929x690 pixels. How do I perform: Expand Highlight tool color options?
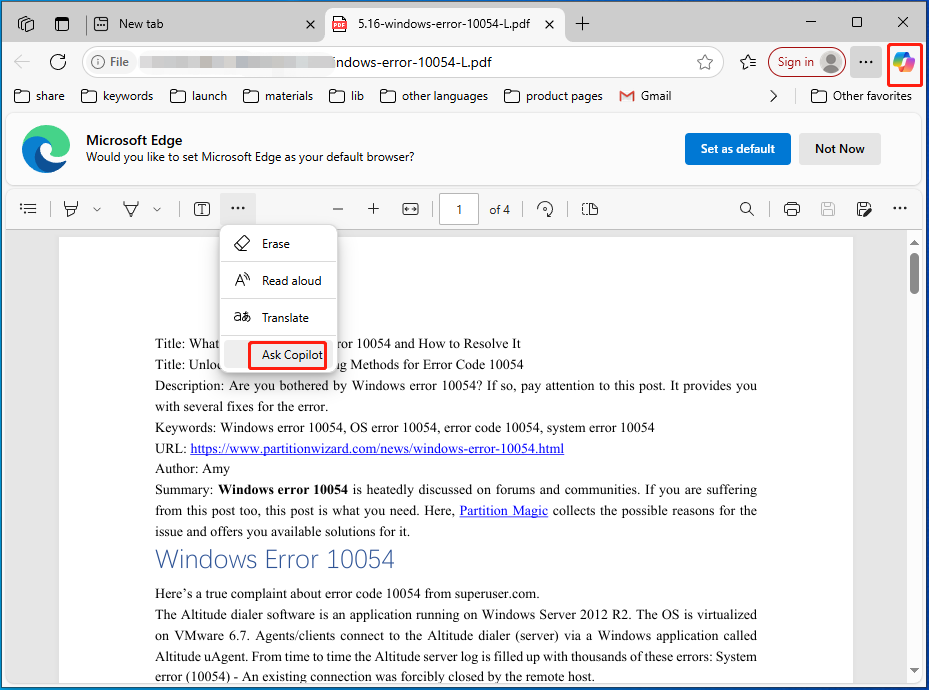coord(97,209)
